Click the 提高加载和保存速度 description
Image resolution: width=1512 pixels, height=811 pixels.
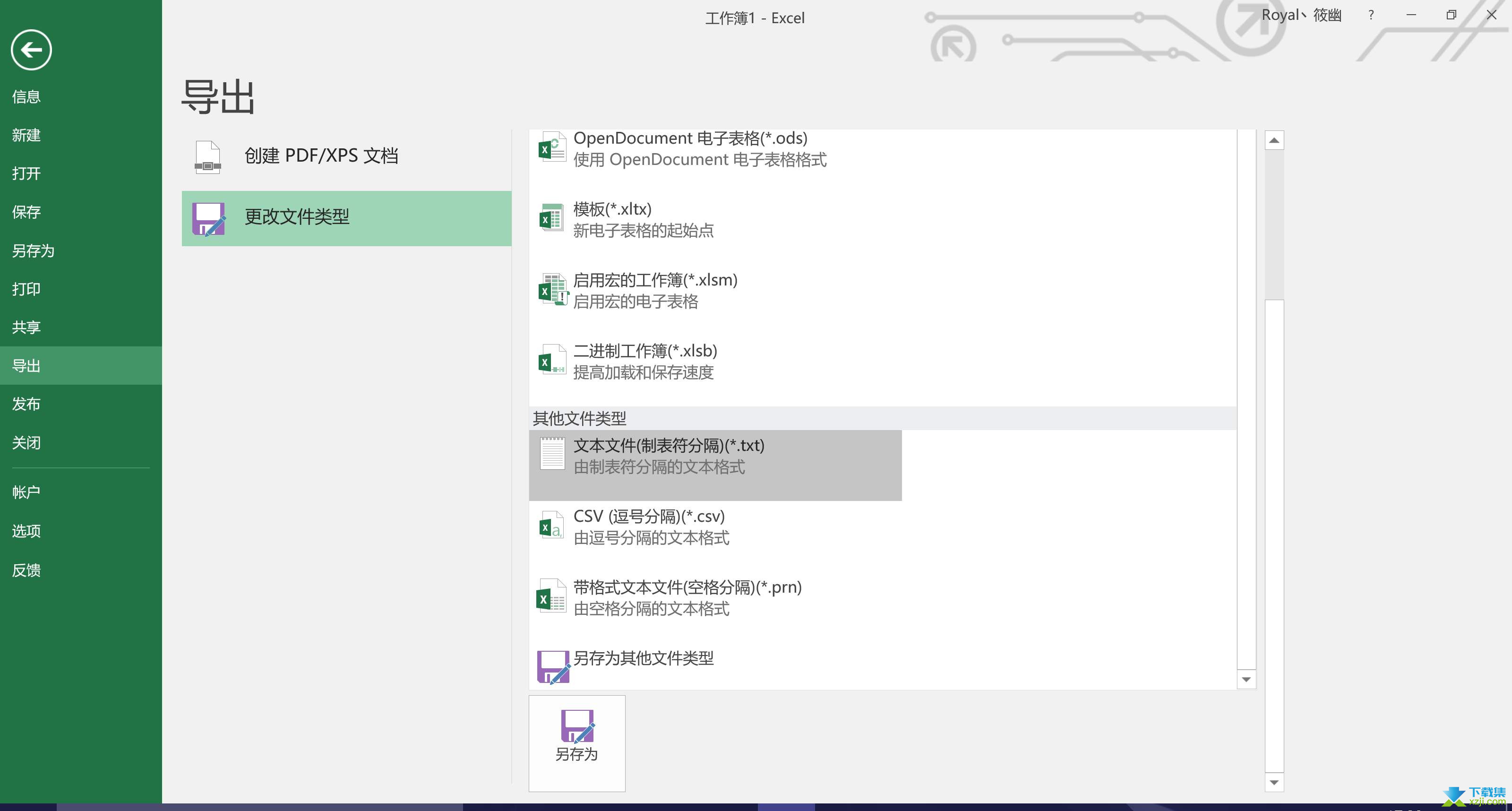643,372
